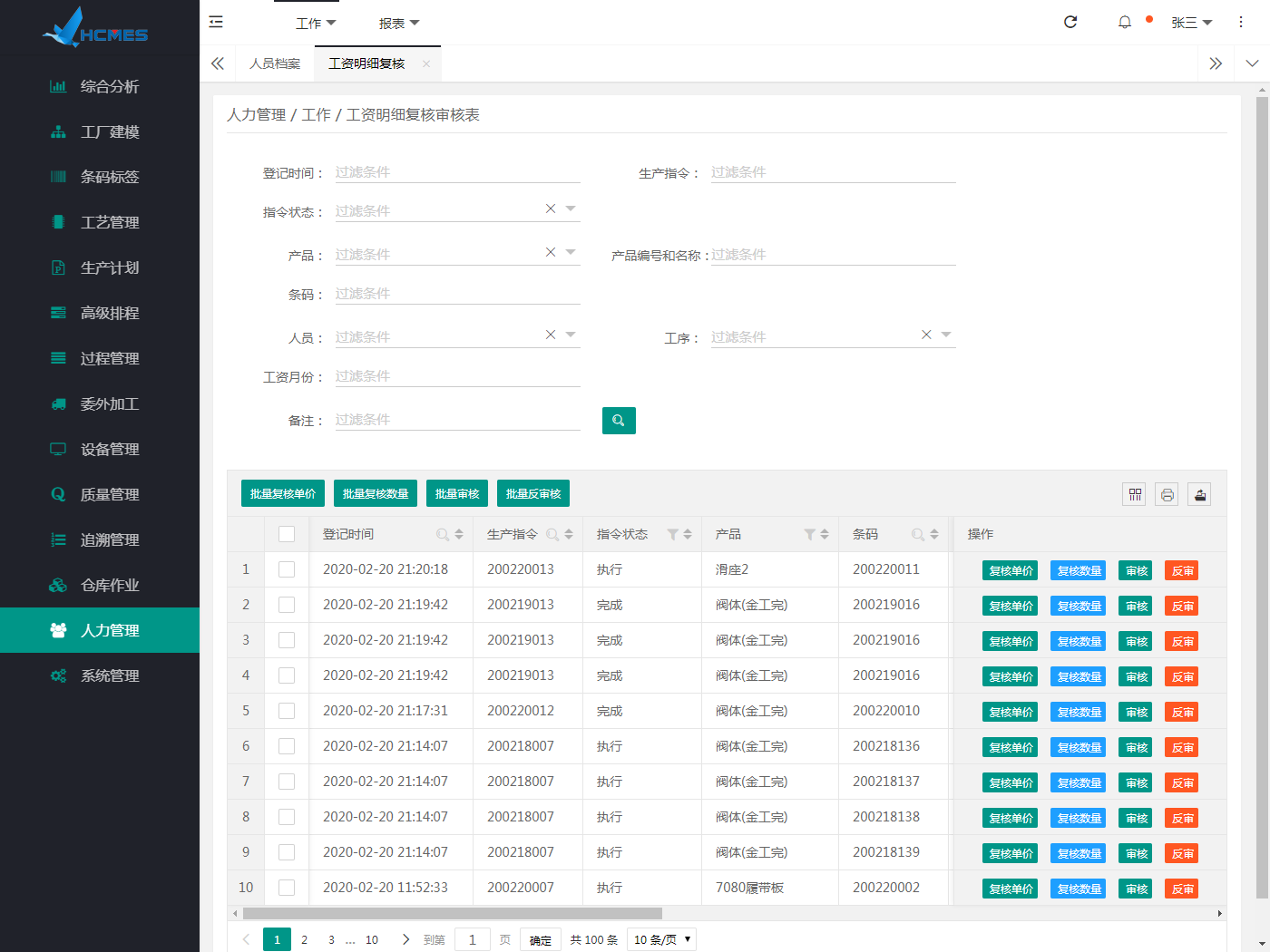Click the vertical three-dot more menu
Viewport: 1270px width, 952px height.
(x=1241, y=22)
